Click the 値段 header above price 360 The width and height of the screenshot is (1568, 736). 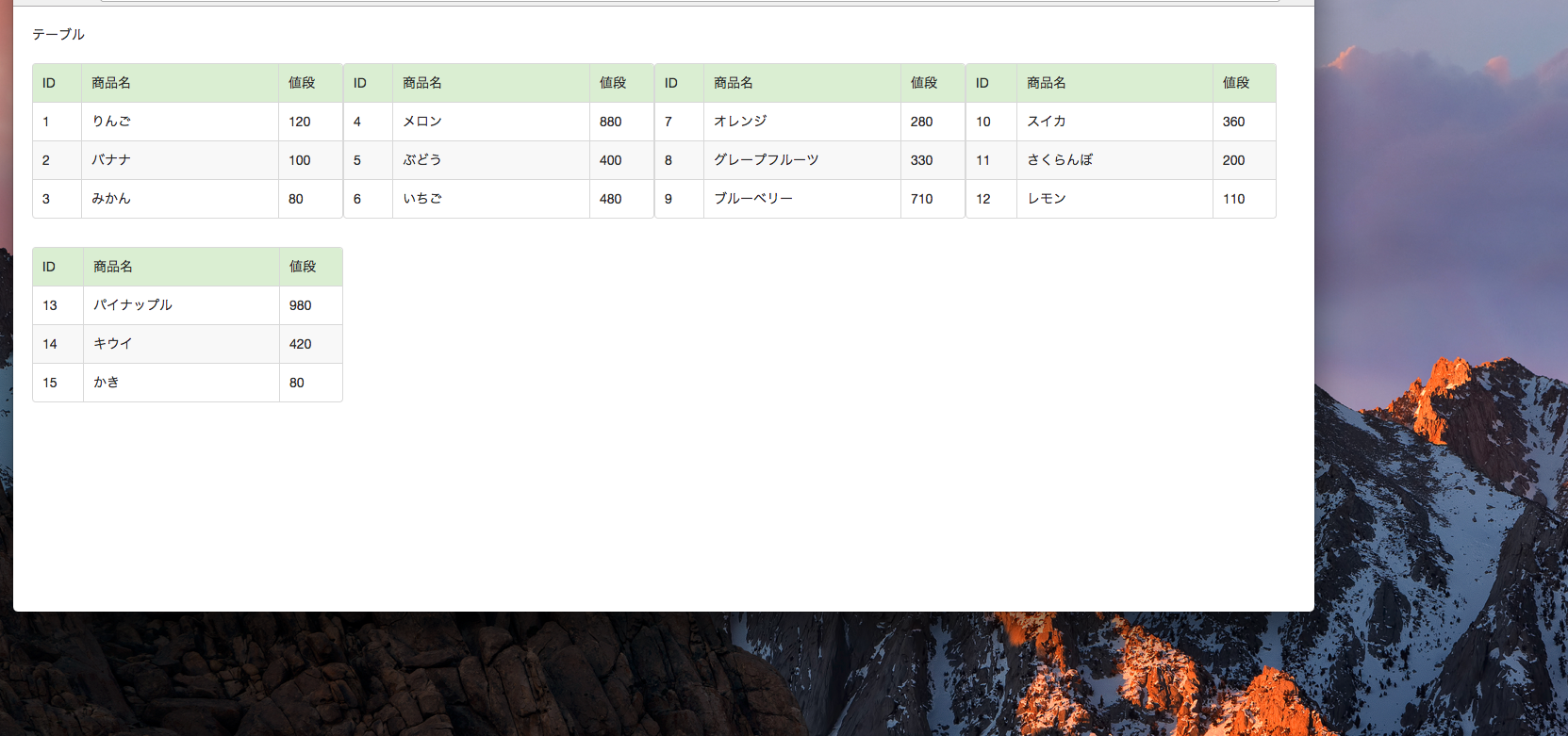(1245, 83)
